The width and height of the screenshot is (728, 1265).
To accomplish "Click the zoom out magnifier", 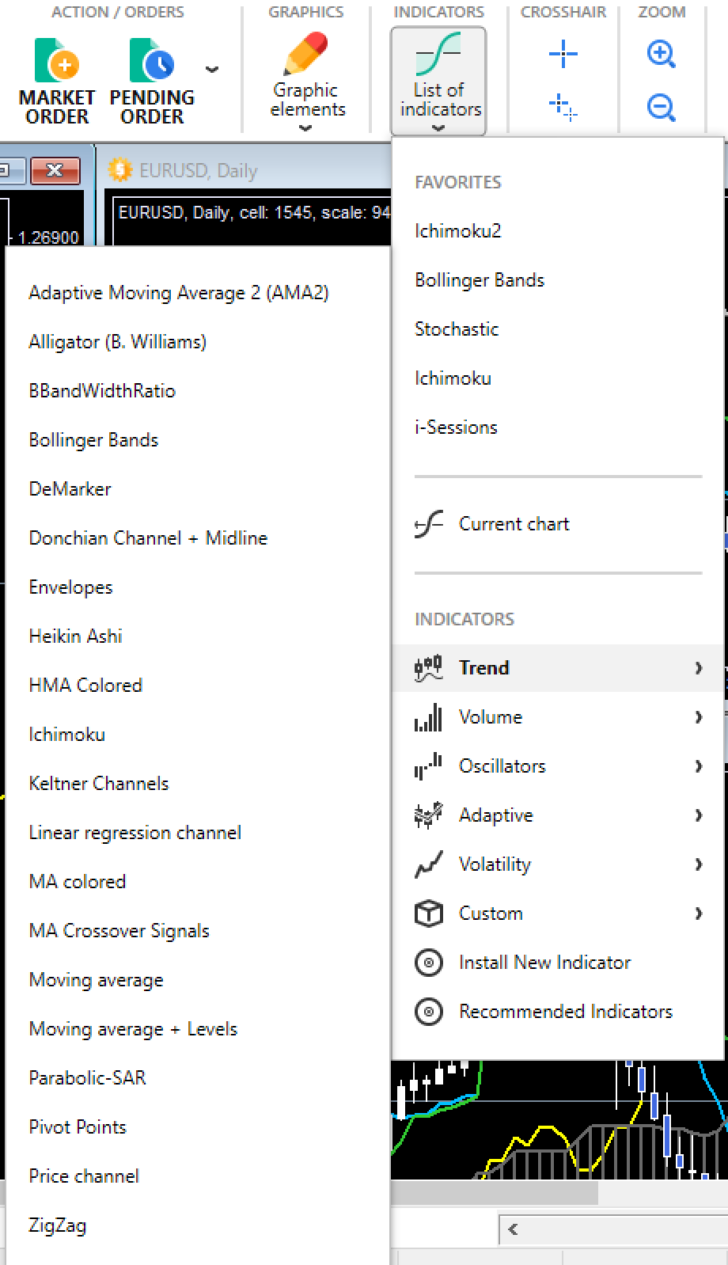I will pos(661,106).
